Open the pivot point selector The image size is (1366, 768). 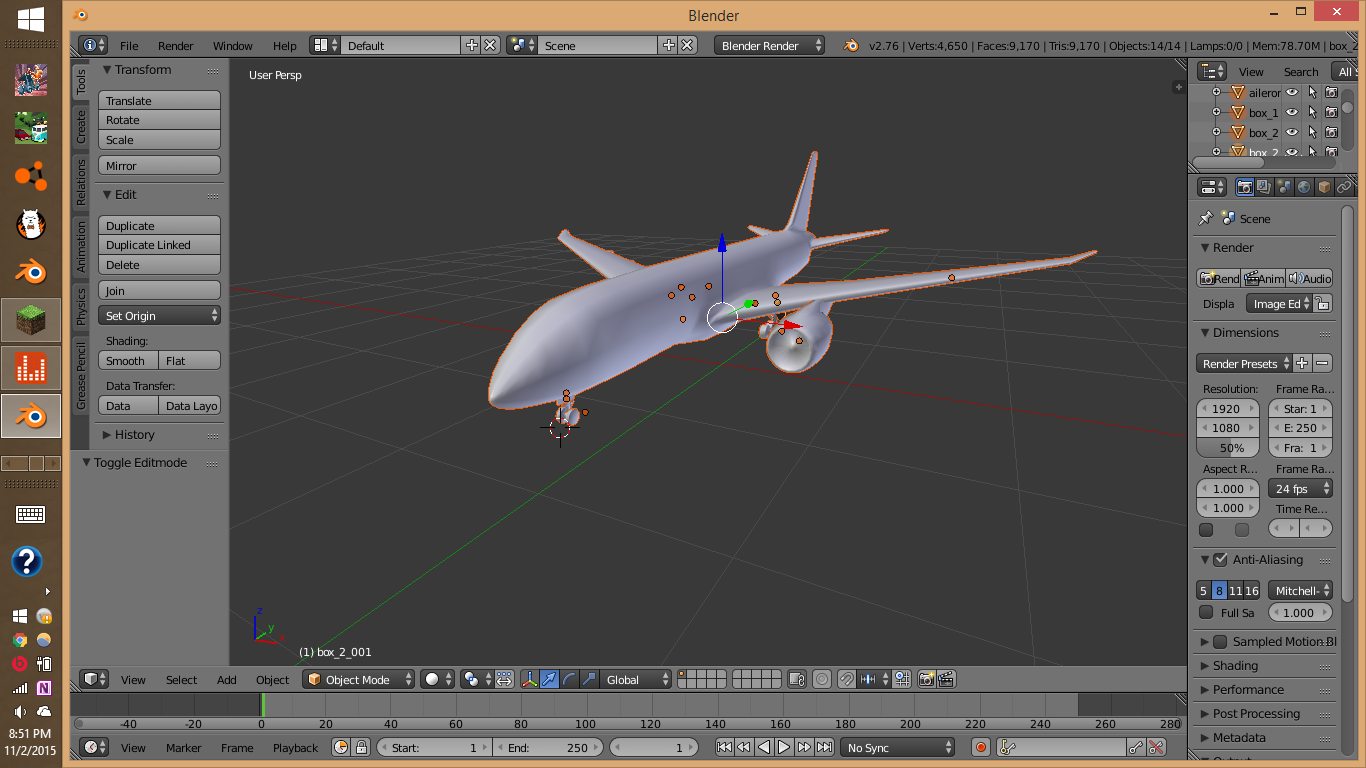point(475,679)
